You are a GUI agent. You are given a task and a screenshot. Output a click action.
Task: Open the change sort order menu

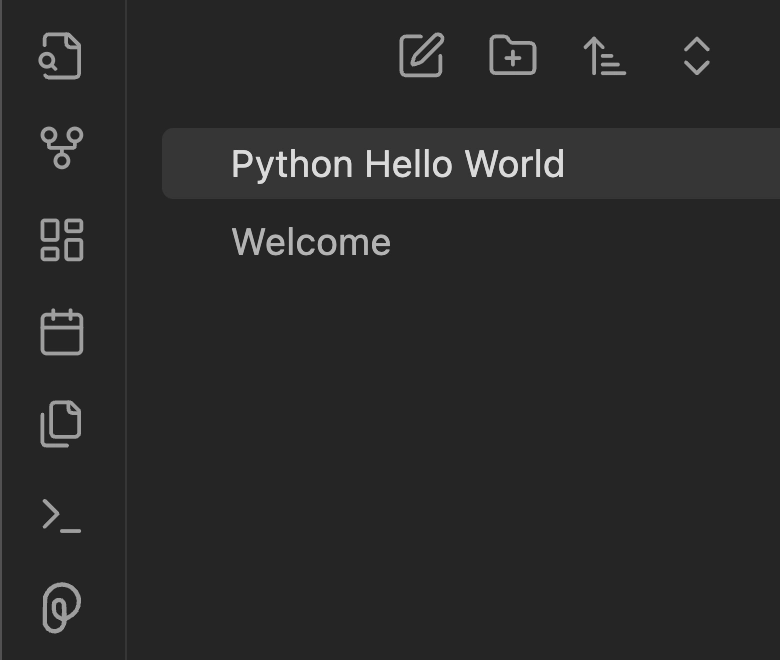click(604, 56)
